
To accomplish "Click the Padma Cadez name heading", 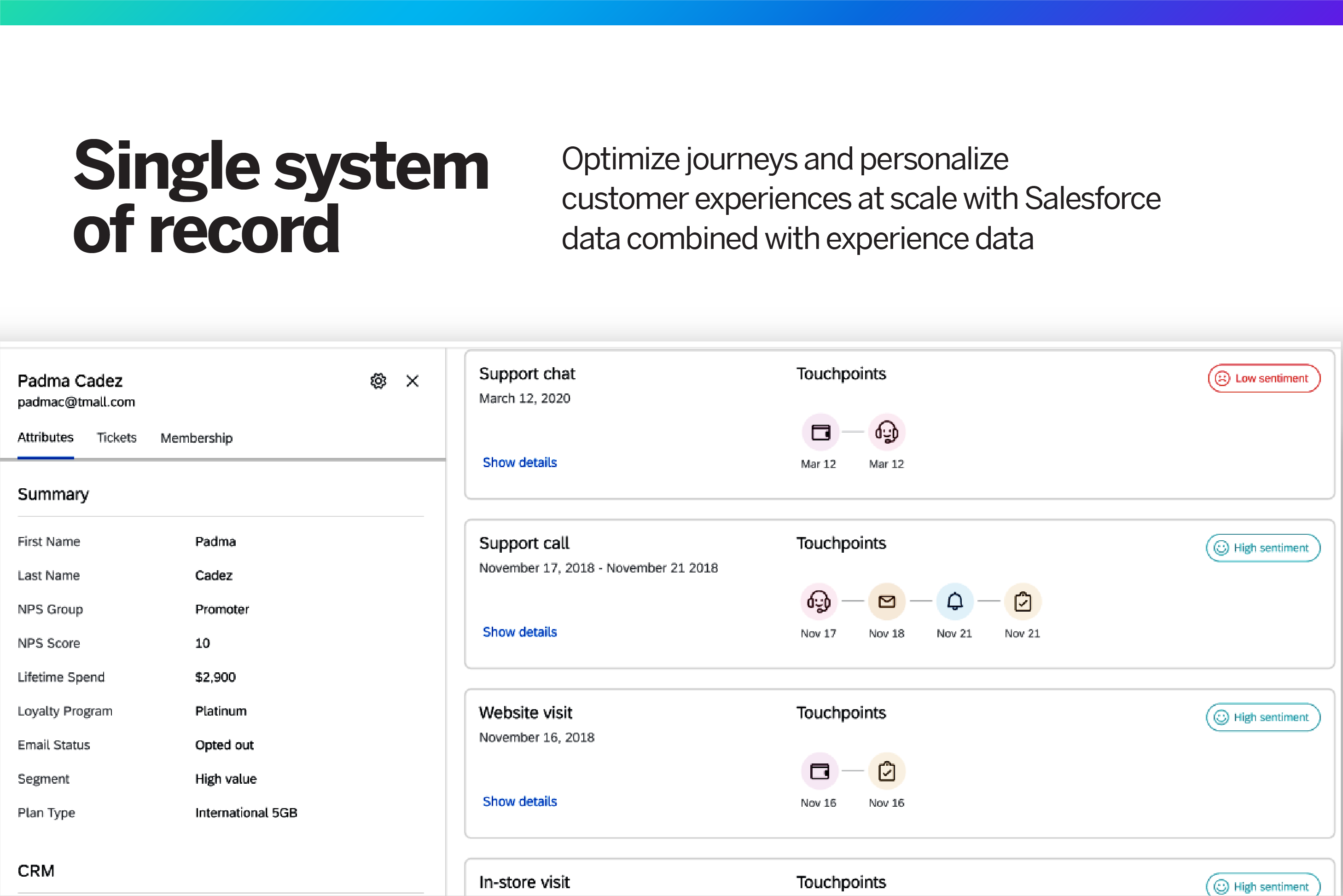I will point(70,381).
